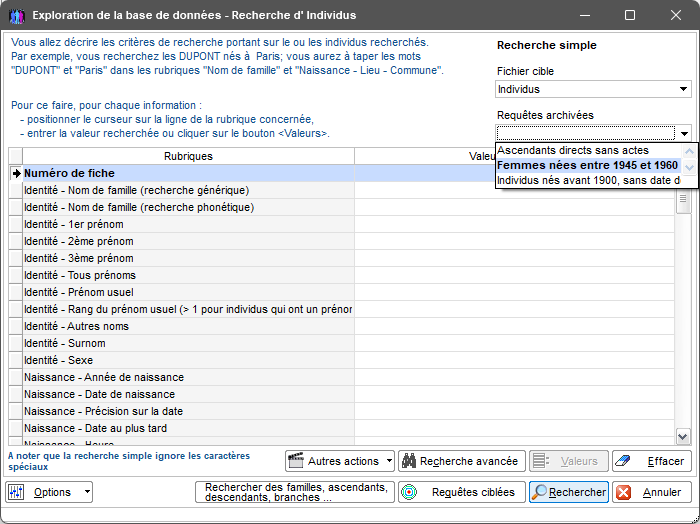Click the Requêtes ciblées button label
The image size is (700, 524).
pos(473,492)
